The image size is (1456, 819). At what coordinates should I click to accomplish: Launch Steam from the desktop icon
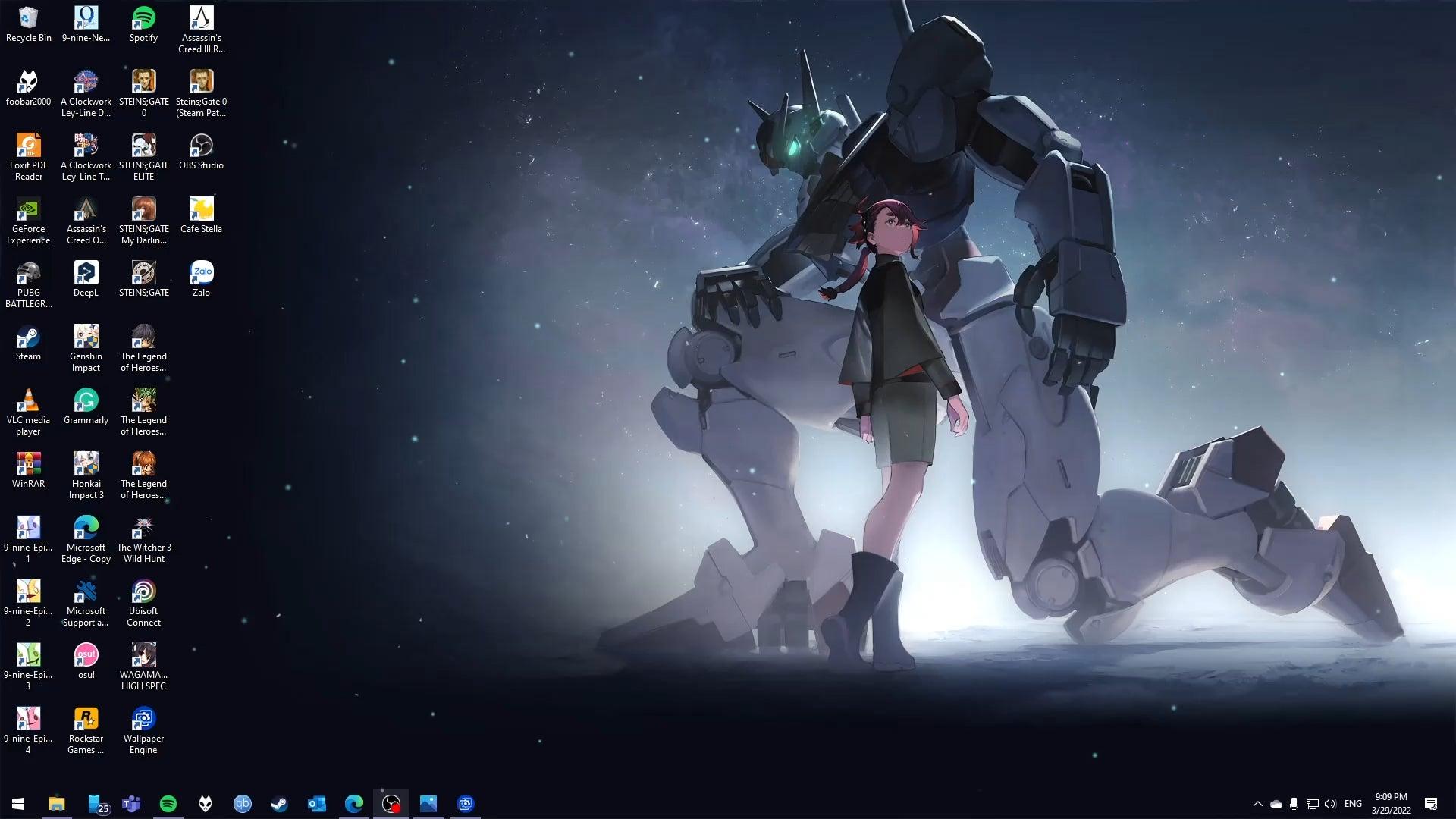click(x=28, y=343)
